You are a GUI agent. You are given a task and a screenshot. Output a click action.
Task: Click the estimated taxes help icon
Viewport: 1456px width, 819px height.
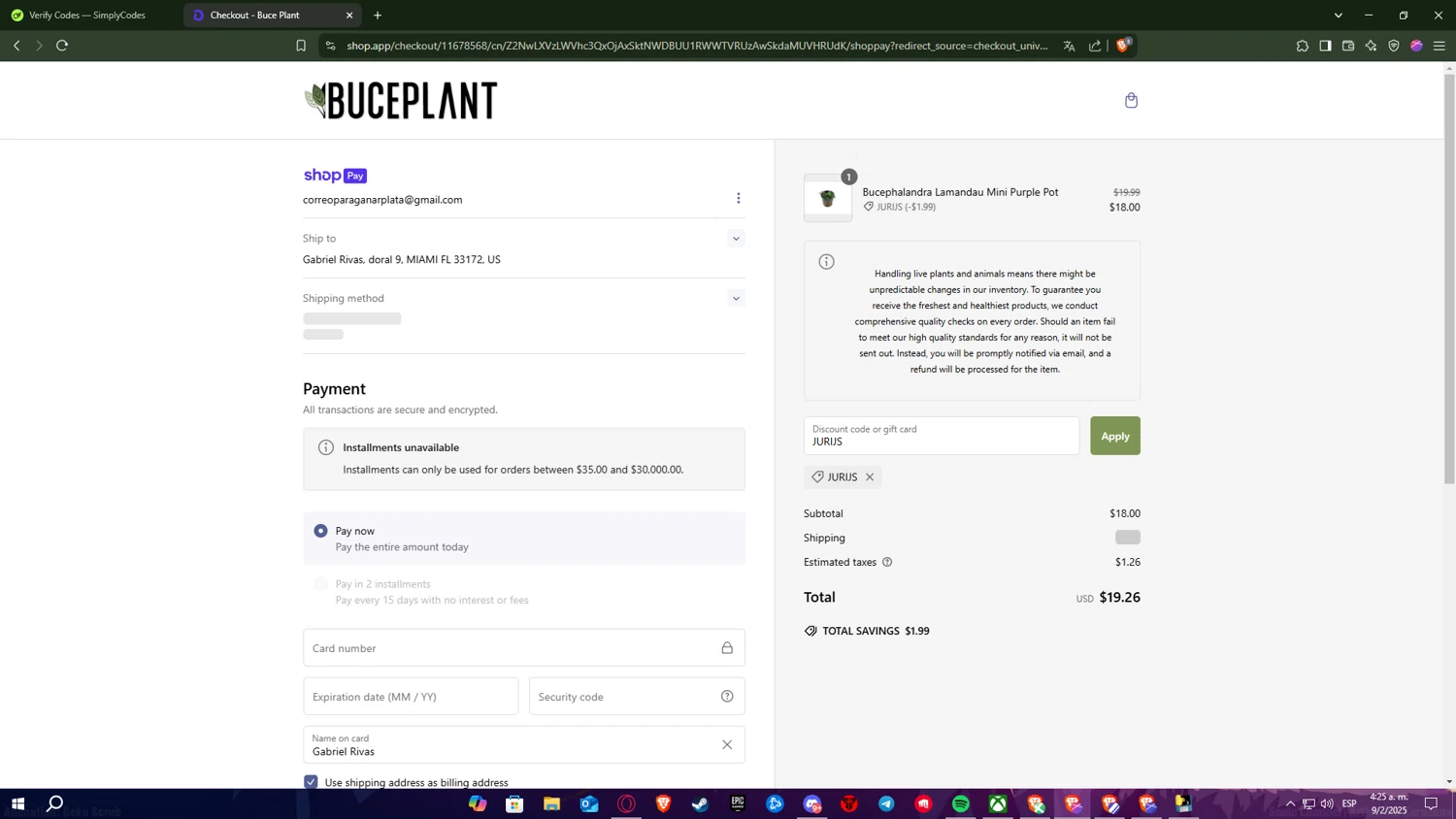click(887, 562)
